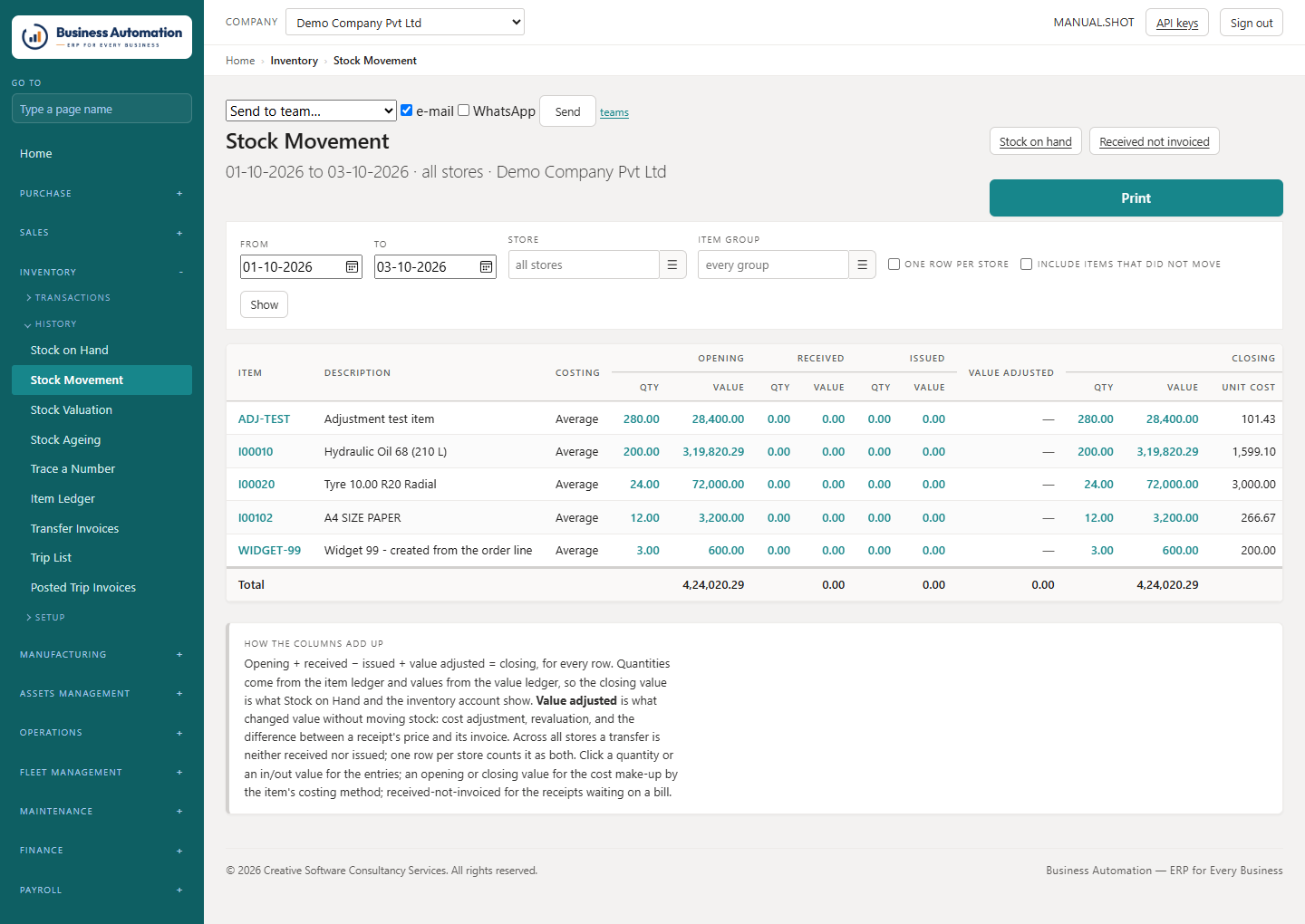The width and height of the screenshot is (1305, 924).
Task: Tick One Row Per Store checkbox
Action: (x=894, y=265)
